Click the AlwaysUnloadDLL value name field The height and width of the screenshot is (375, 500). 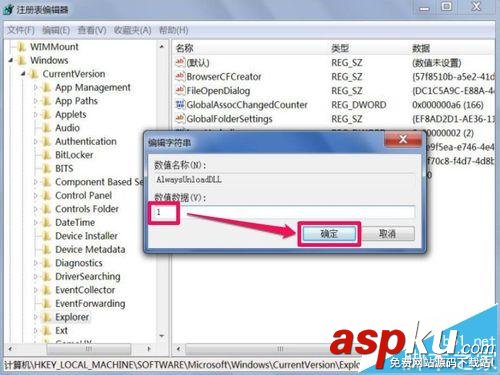pos(284,180)
